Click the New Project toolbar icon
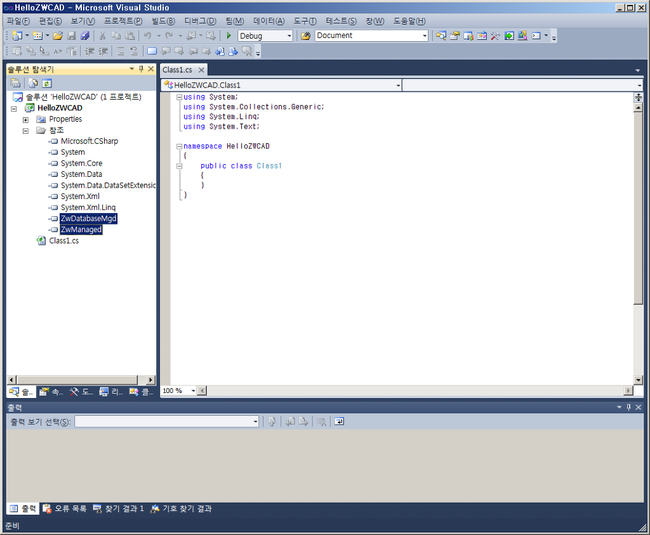 pyautogui.click(x=17, y=36)
